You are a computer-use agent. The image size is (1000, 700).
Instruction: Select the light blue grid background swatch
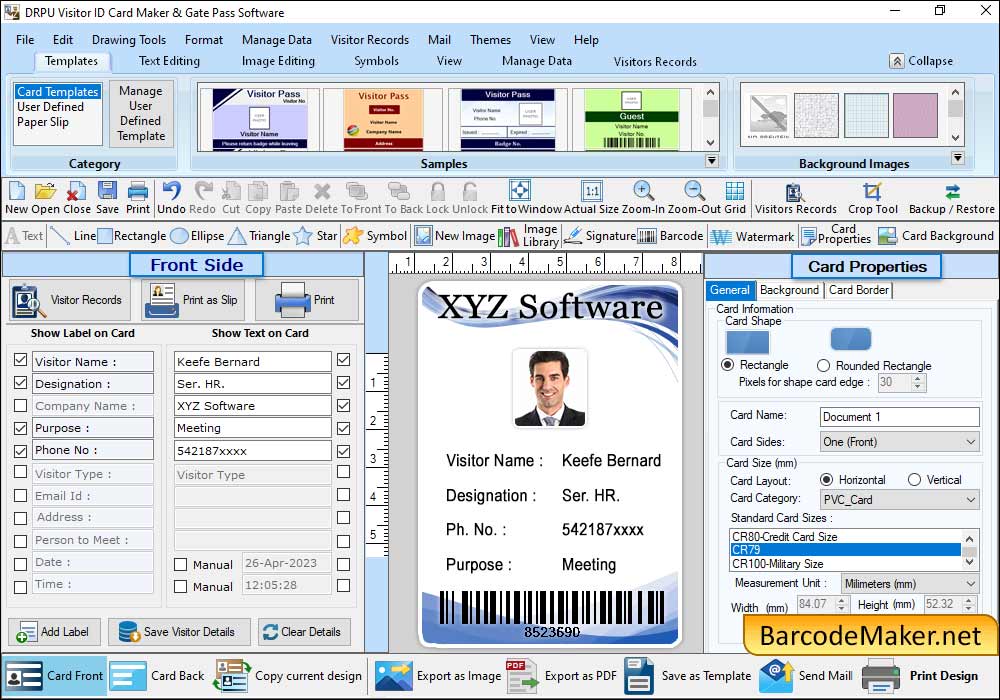(866, 115)
